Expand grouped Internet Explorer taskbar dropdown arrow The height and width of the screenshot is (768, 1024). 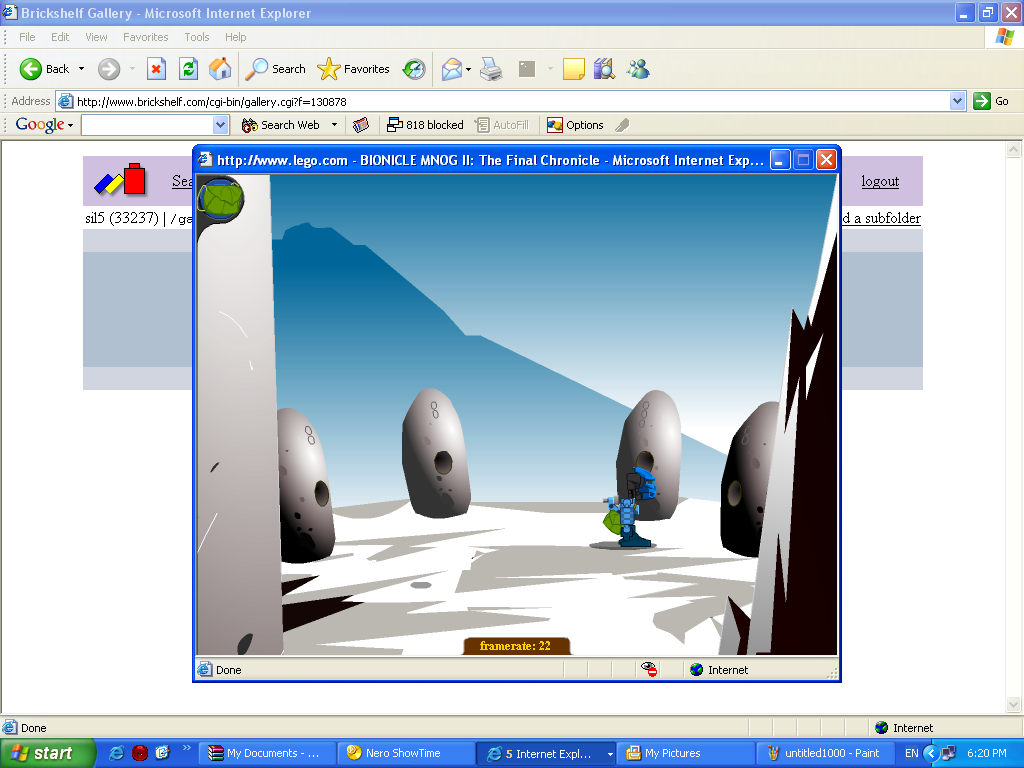(x=610, y=754)
